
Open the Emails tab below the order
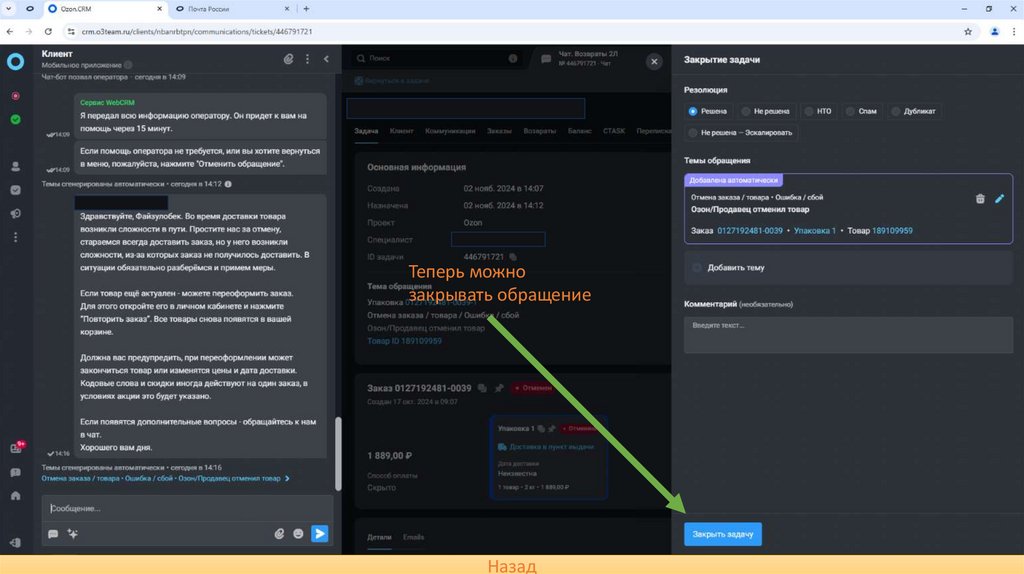[413, 537]
